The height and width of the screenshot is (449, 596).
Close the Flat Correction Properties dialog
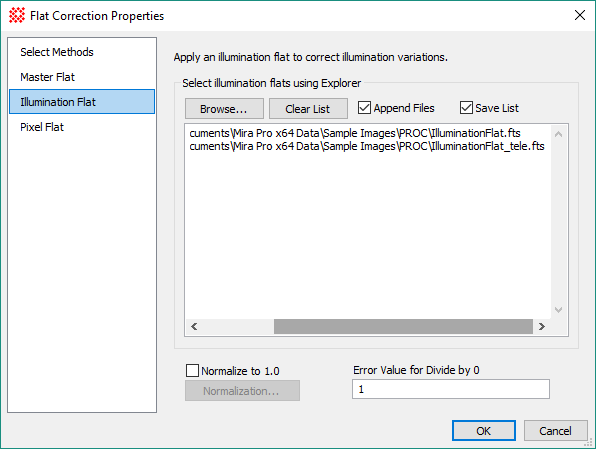580,15
